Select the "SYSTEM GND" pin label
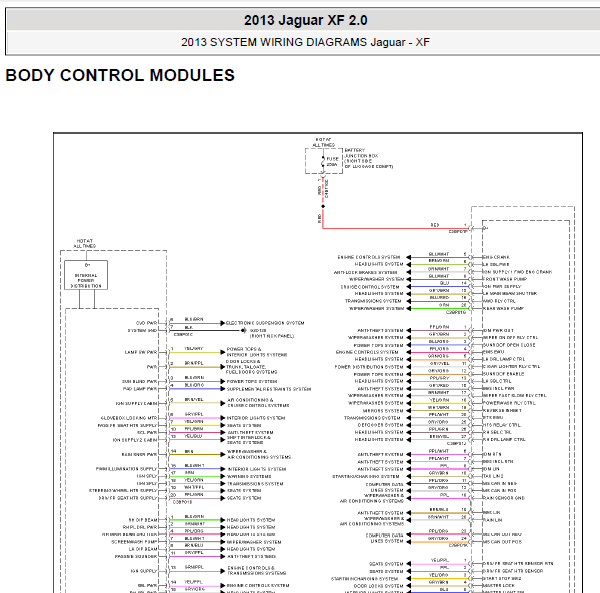The height and width of the screenshot is (593, 600). (x=142, y=330)
